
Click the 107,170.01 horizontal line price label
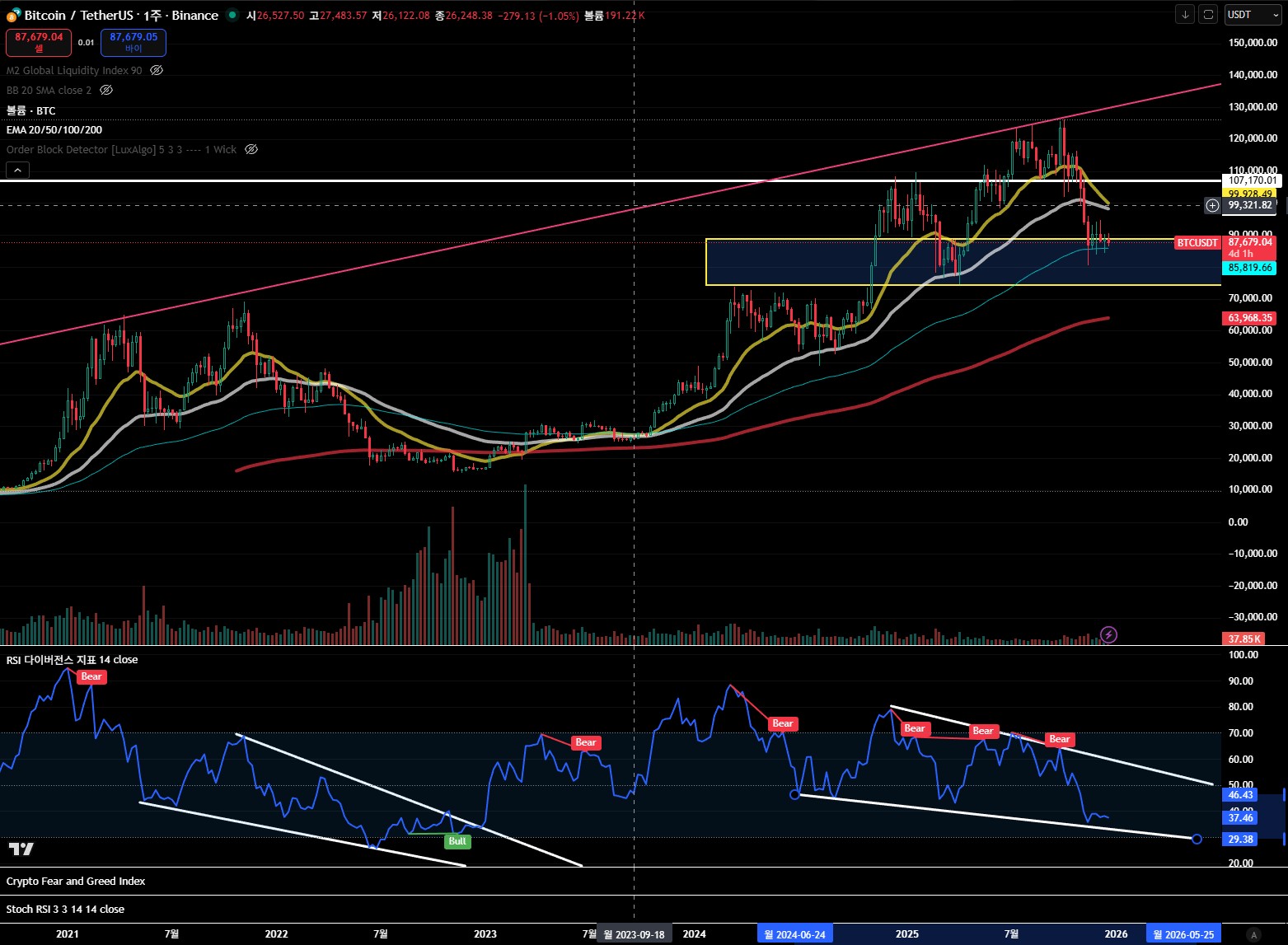pos(1253,180)
